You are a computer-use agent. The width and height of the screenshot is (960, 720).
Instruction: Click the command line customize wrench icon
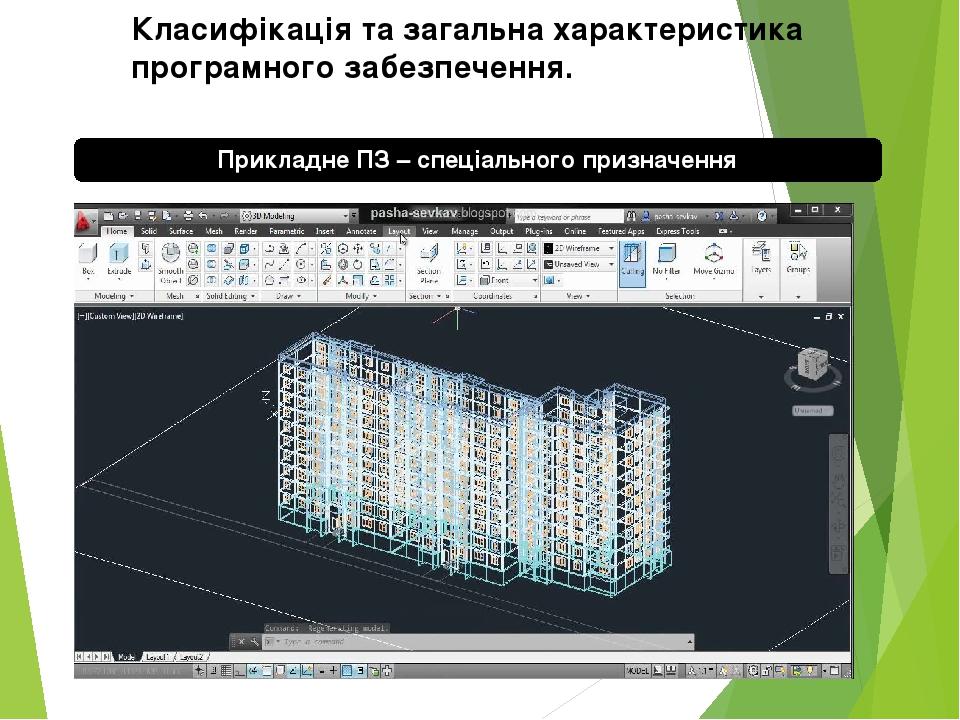tap(254, 642)
